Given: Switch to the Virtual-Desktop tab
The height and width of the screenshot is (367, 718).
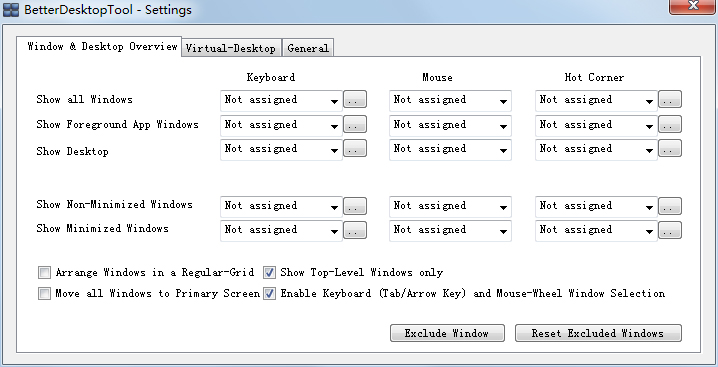Looking at the screenshot, I should 231,48.
